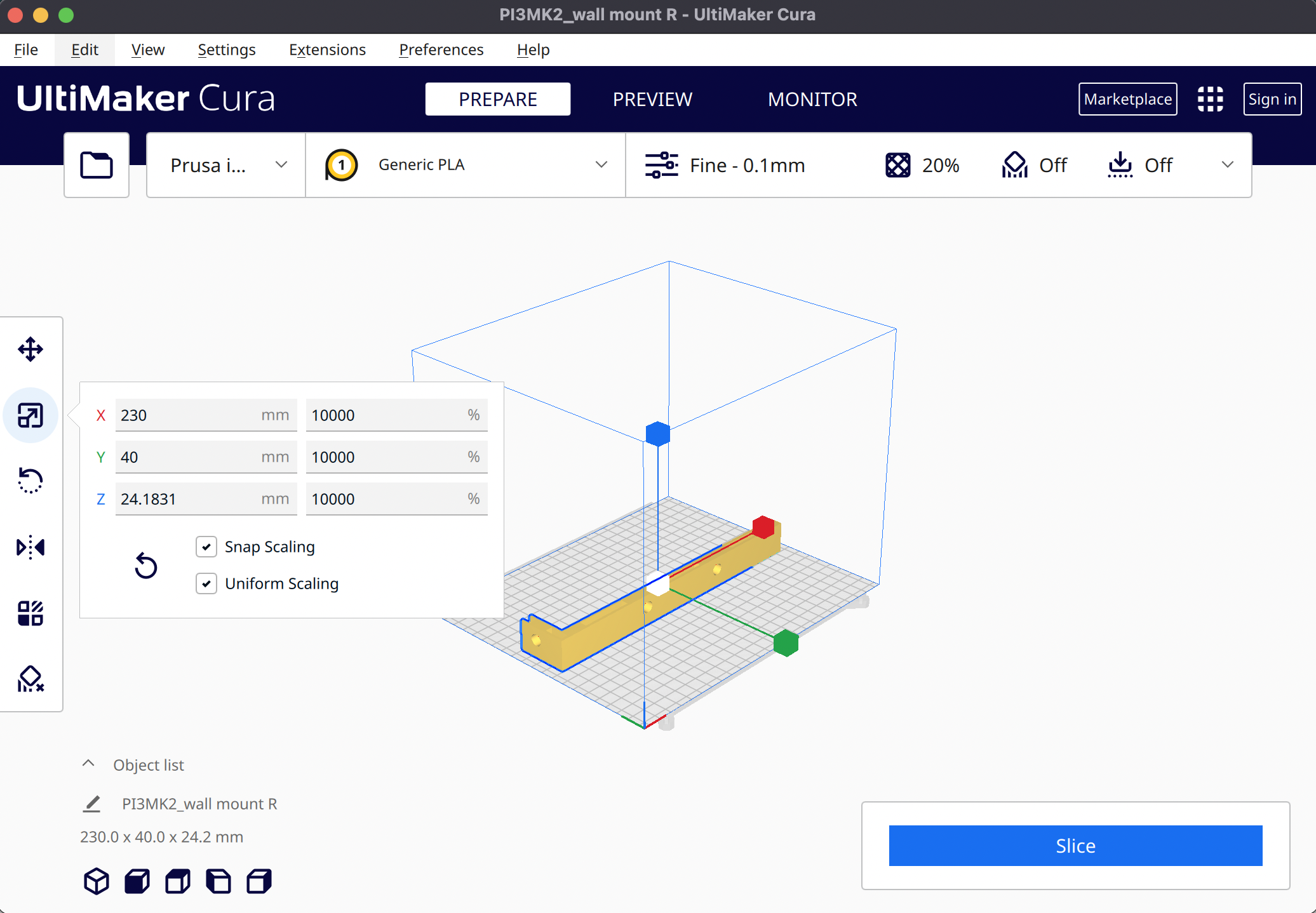Select the Rotate tool
The height and width of the screenshot is (913, 1316).
(30, 481)
